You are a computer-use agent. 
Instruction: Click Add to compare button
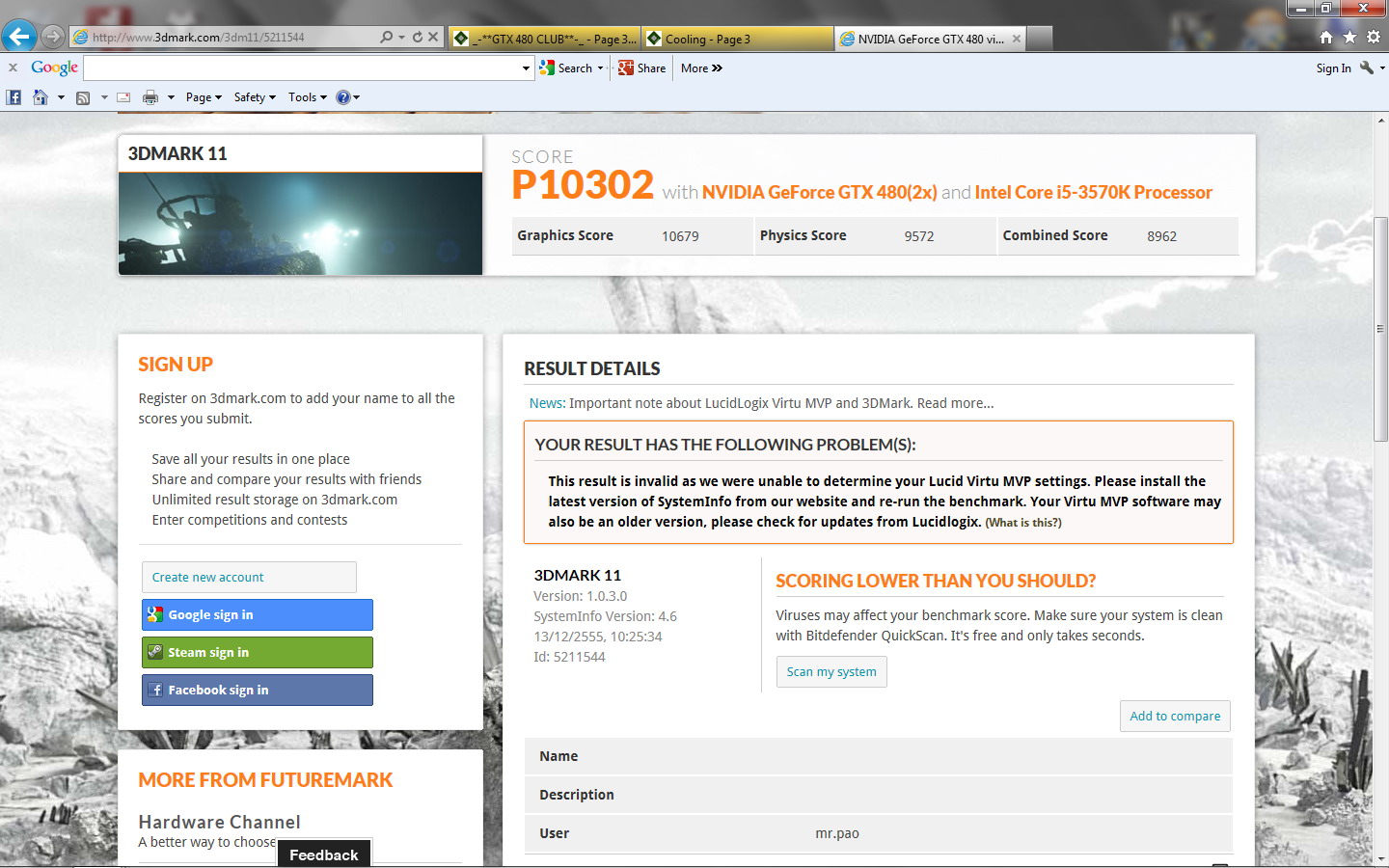(1175, 716)
